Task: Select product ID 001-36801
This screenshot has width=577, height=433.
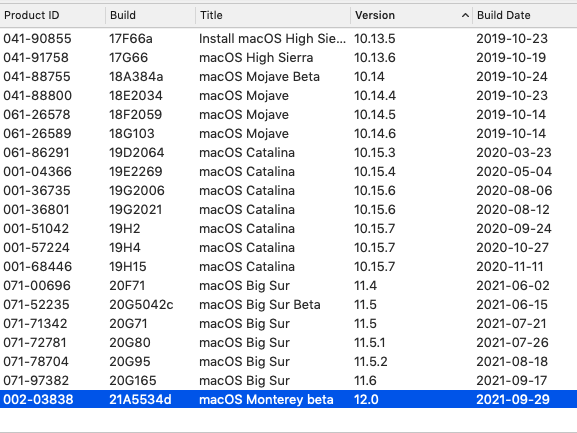Action: [x=36, y=210]
